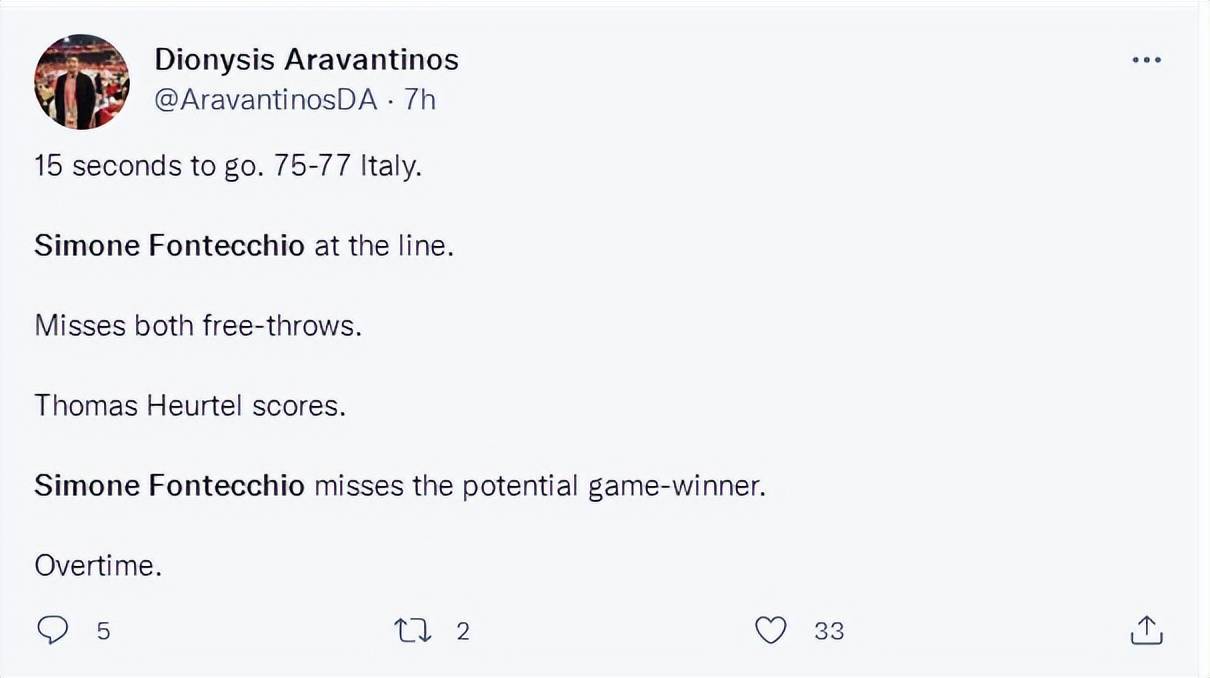Click the text "Thomas Heurtel scores."
The height and width of the screenshot is (678, 1210).
[x=190, y=405]
